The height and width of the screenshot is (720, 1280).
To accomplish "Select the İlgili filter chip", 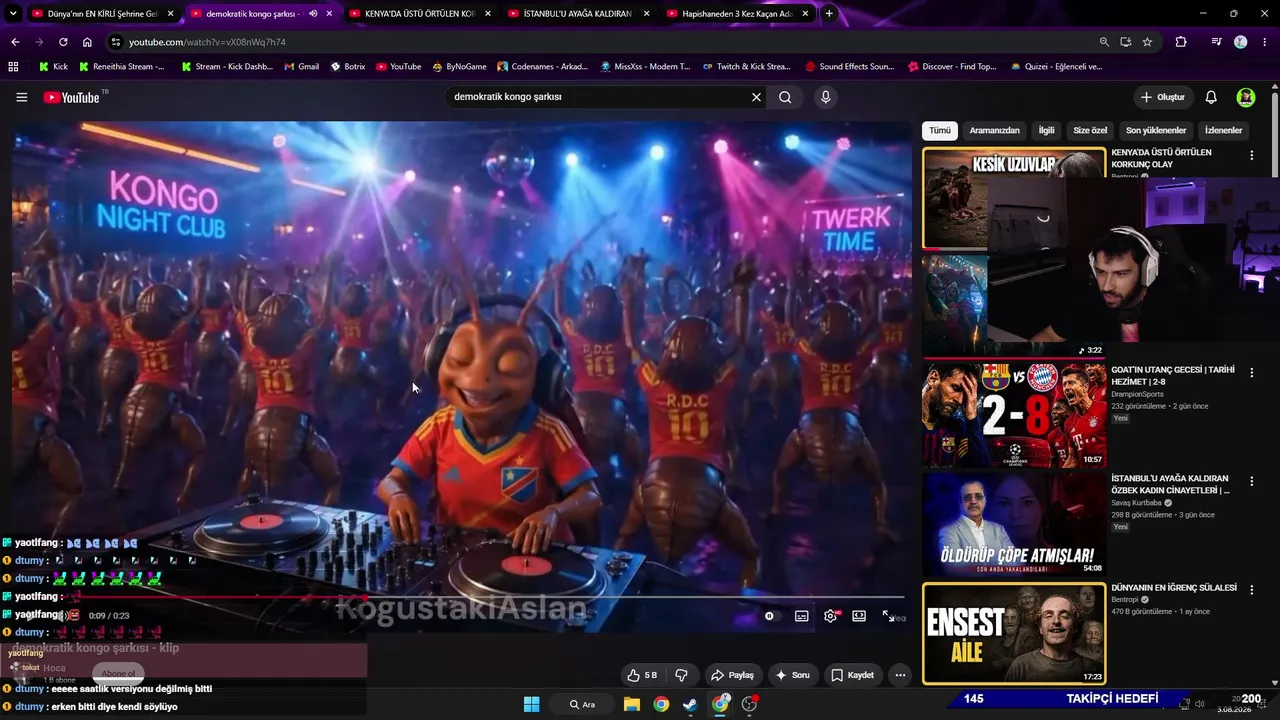I will point(1046,131).
